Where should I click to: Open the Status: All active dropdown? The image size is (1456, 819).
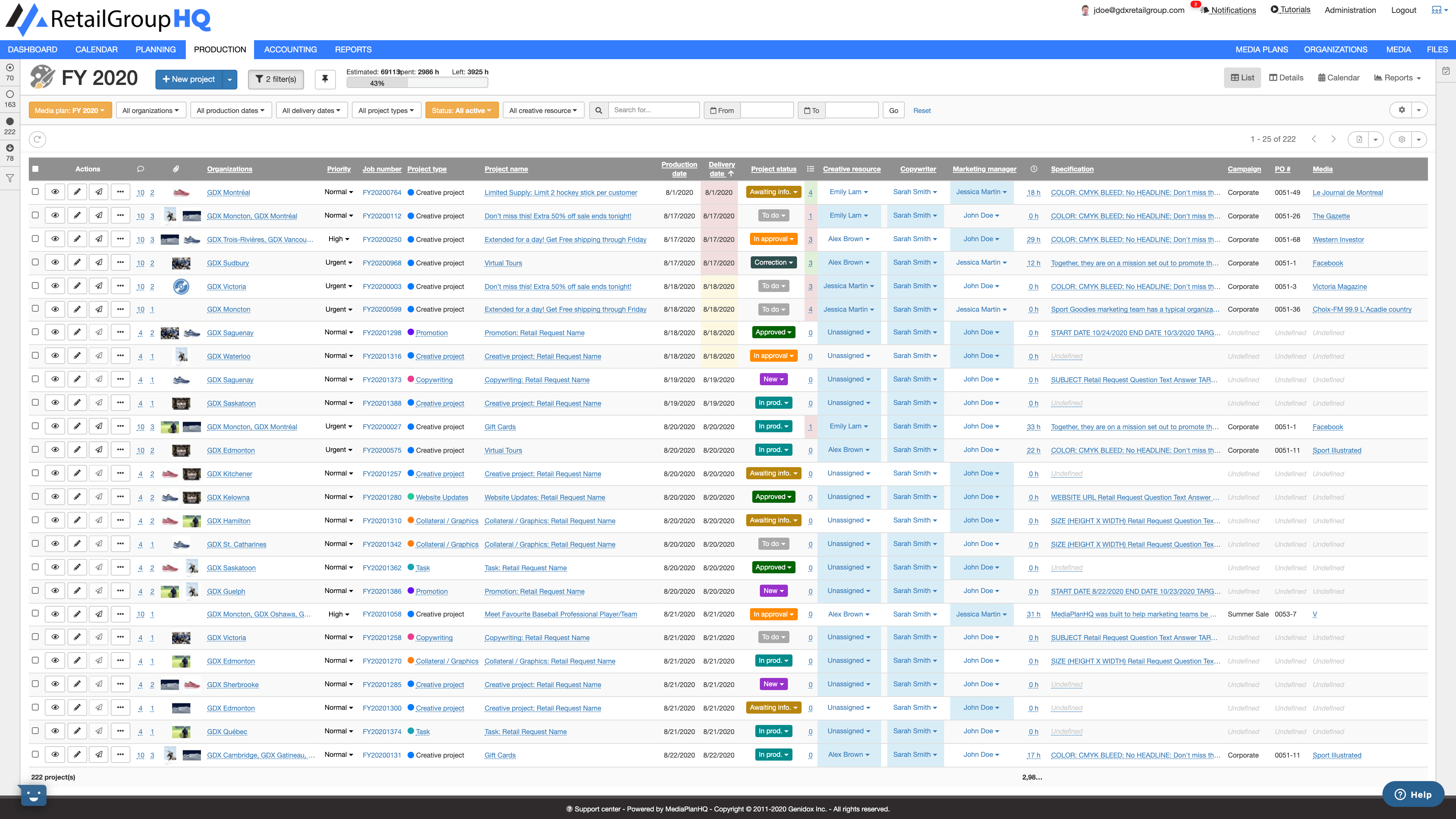(461, 110)
